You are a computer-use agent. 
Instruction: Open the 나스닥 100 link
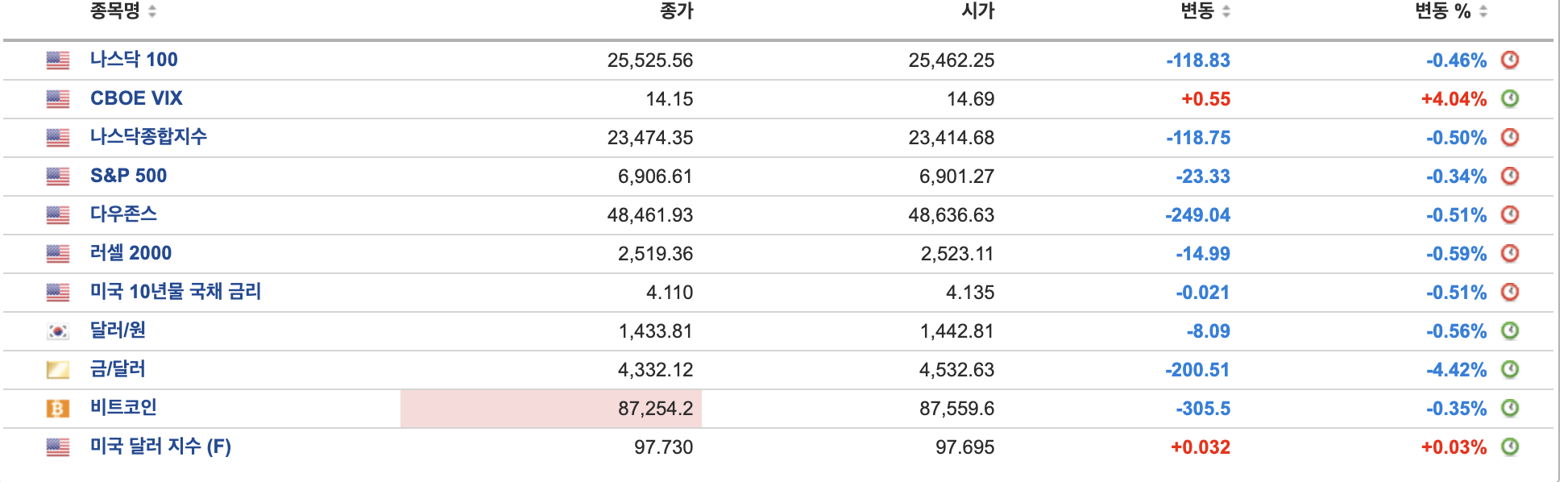[x=134, y=60]
